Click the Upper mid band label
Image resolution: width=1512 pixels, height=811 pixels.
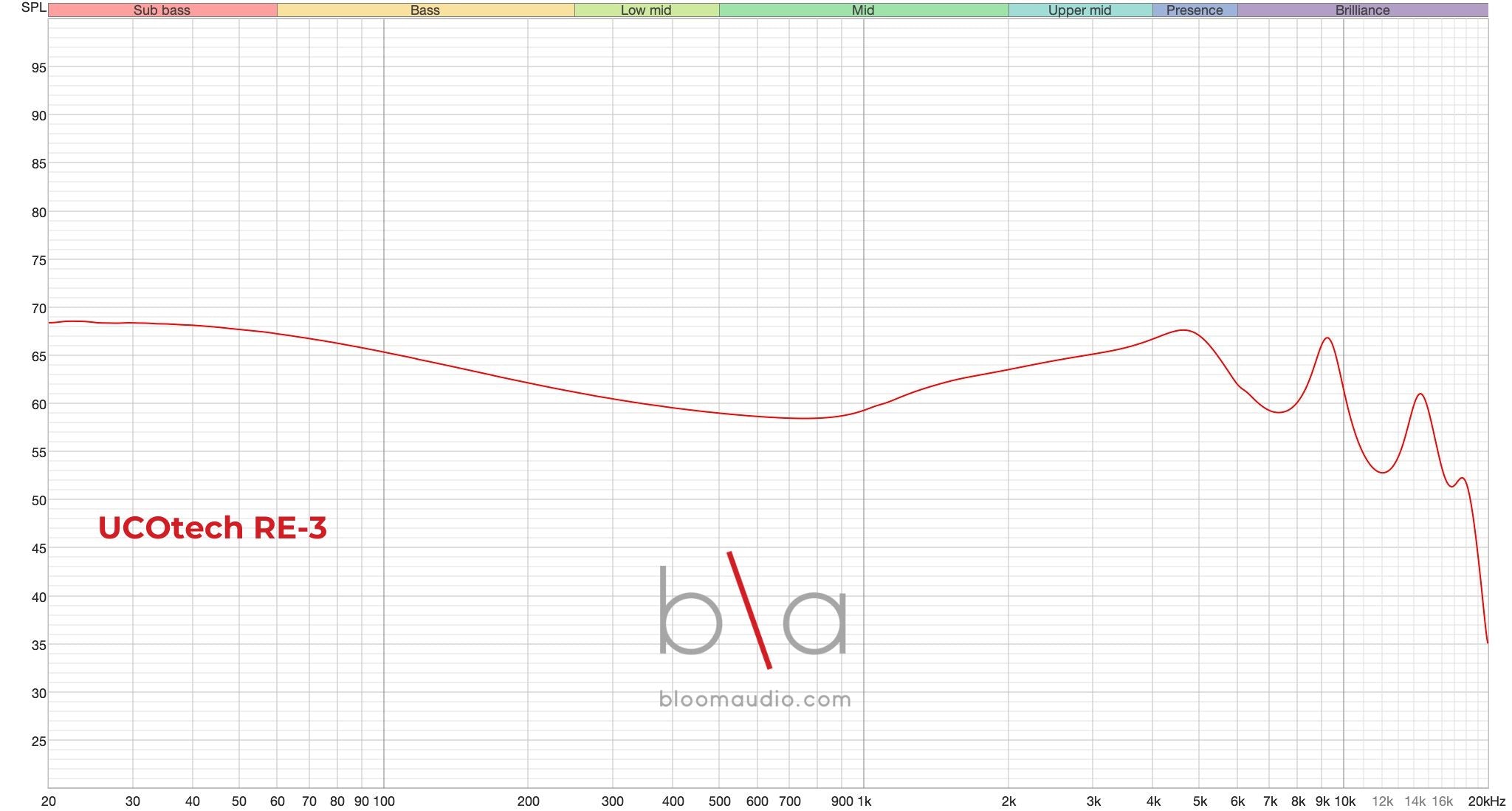point(1080,10)
